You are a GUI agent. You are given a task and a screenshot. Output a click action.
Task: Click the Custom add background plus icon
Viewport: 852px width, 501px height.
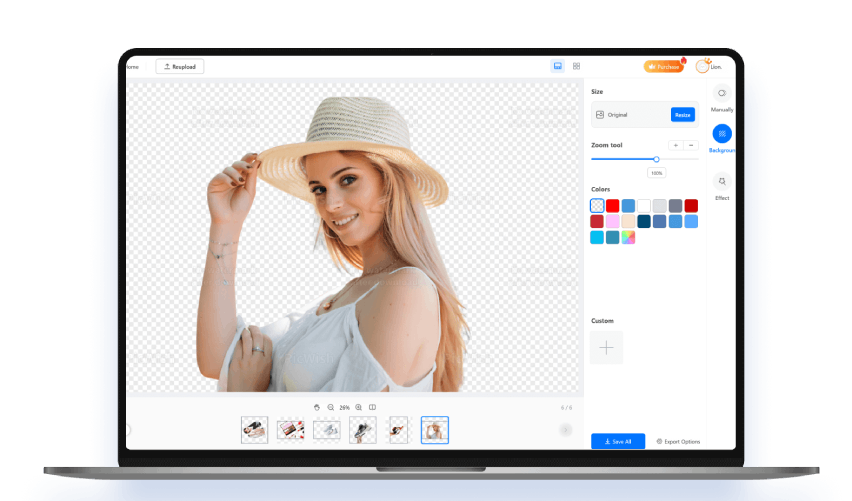(x=606, y=347)
